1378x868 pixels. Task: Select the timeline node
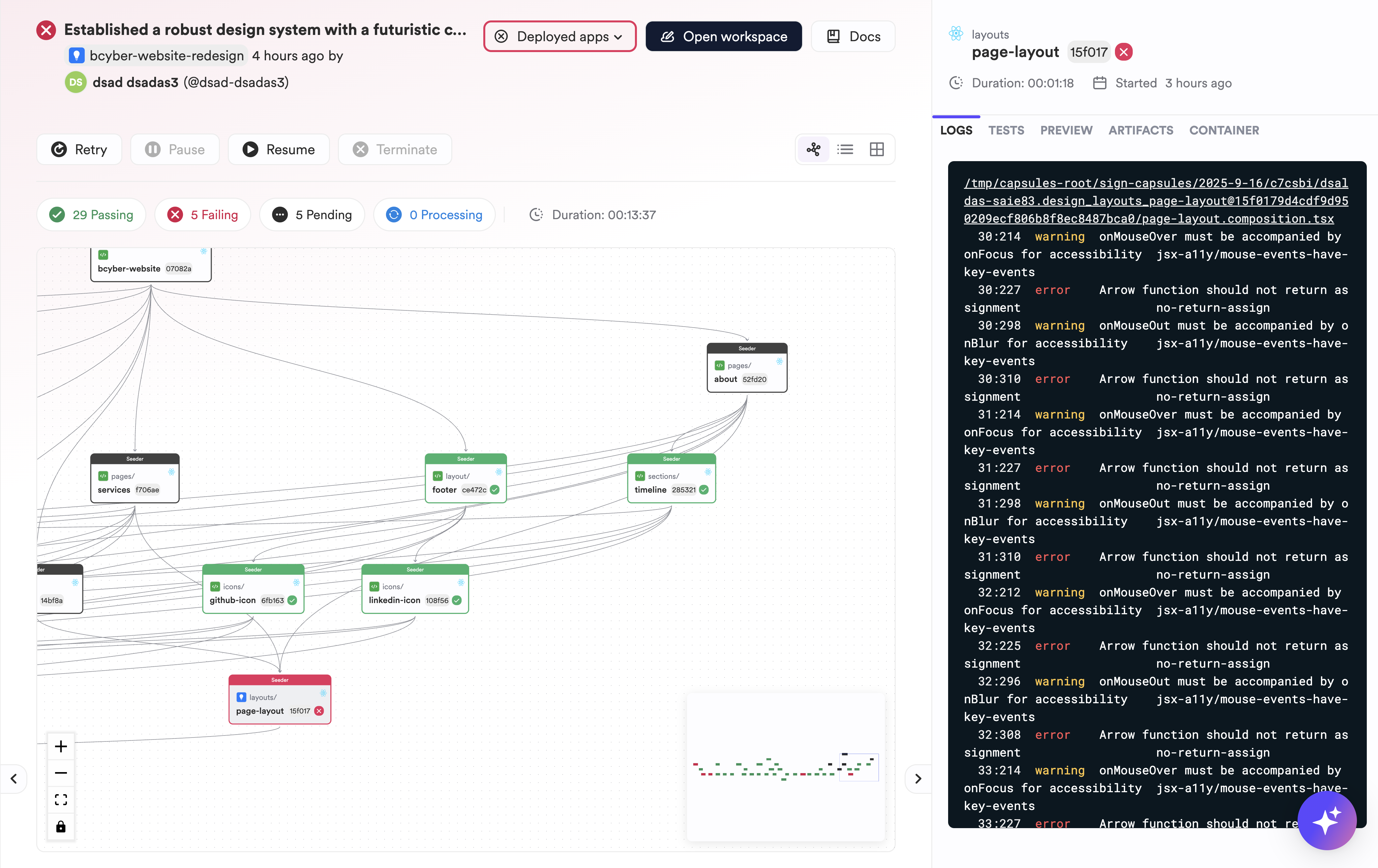(x=671, y=478)
